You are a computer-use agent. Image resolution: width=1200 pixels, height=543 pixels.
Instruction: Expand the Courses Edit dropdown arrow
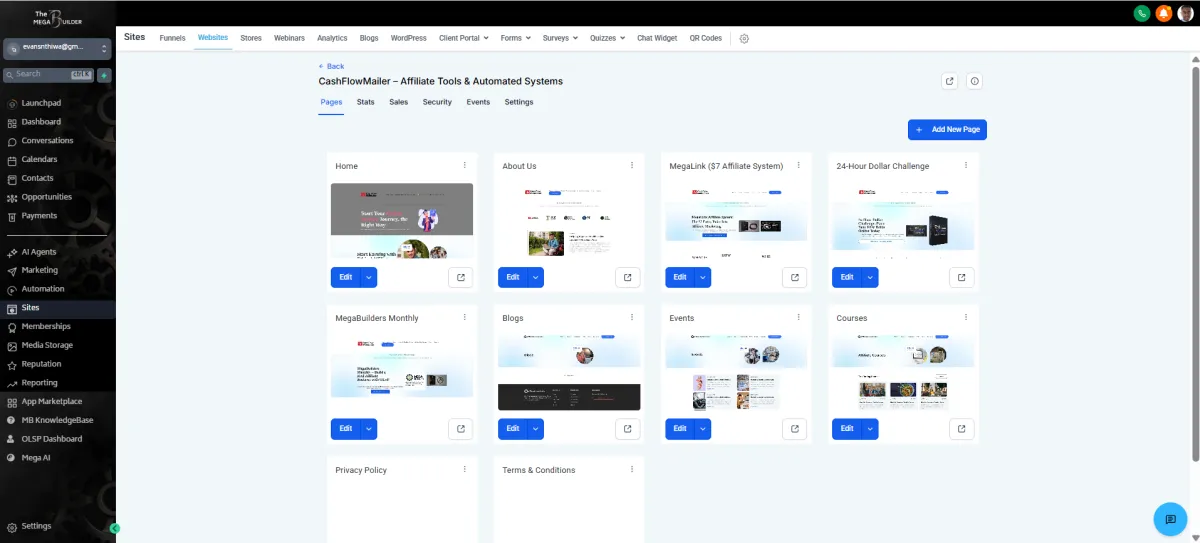tap(870, 429)
